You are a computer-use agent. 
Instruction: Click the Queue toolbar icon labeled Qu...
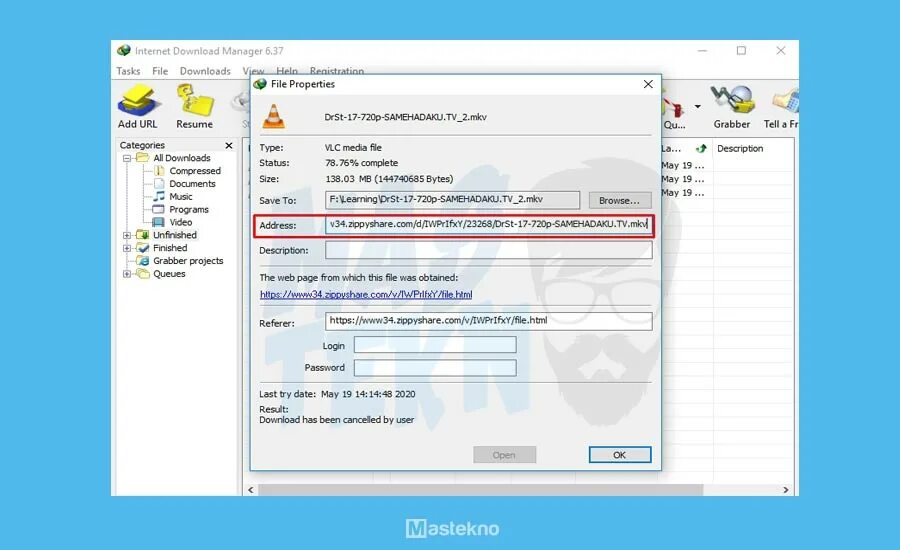674,109
